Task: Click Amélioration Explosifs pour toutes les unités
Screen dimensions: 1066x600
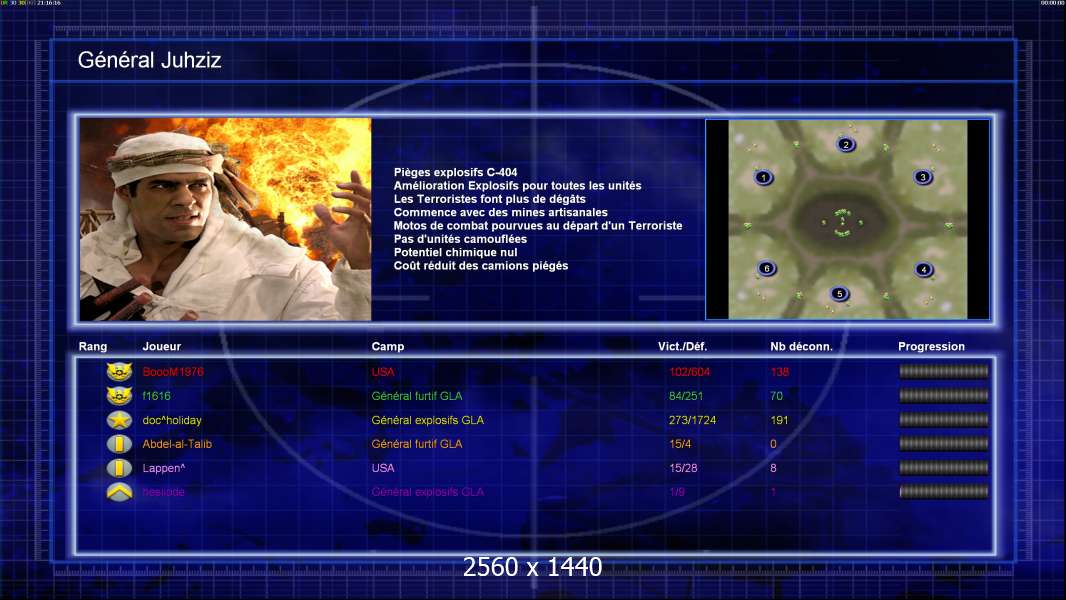Action: coord(517,186)
